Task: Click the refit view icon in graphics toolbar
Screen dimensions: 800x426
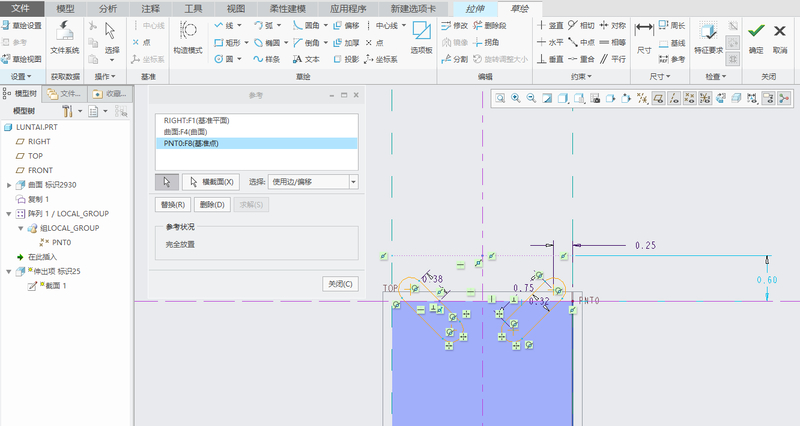Action: (x=500, y=98)
